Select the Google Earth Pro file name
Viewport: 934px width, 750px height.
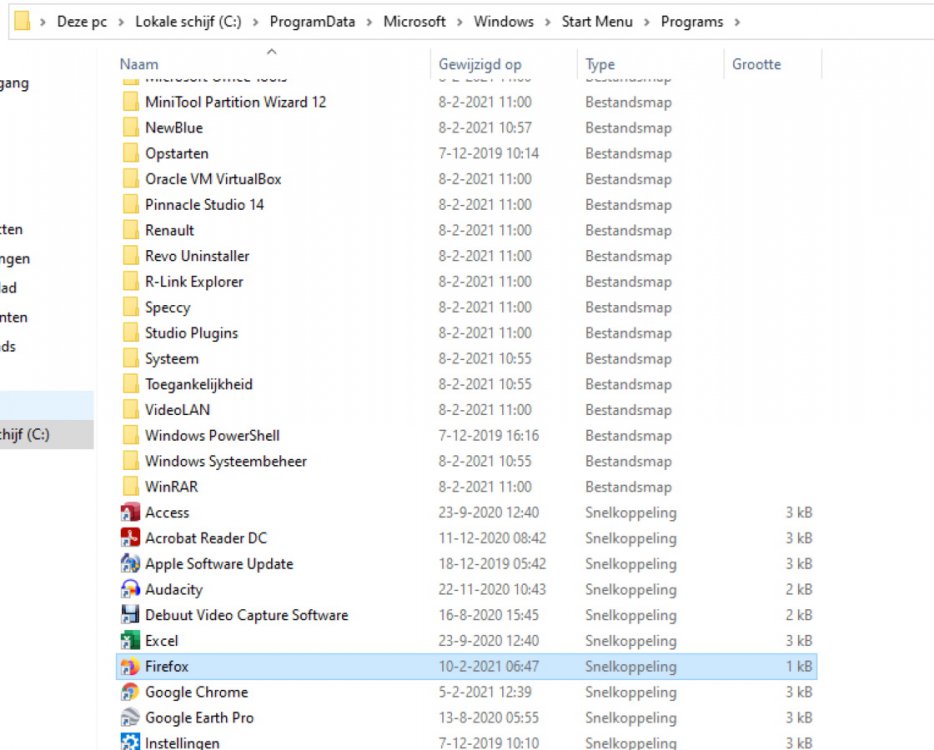click(199, 718)
